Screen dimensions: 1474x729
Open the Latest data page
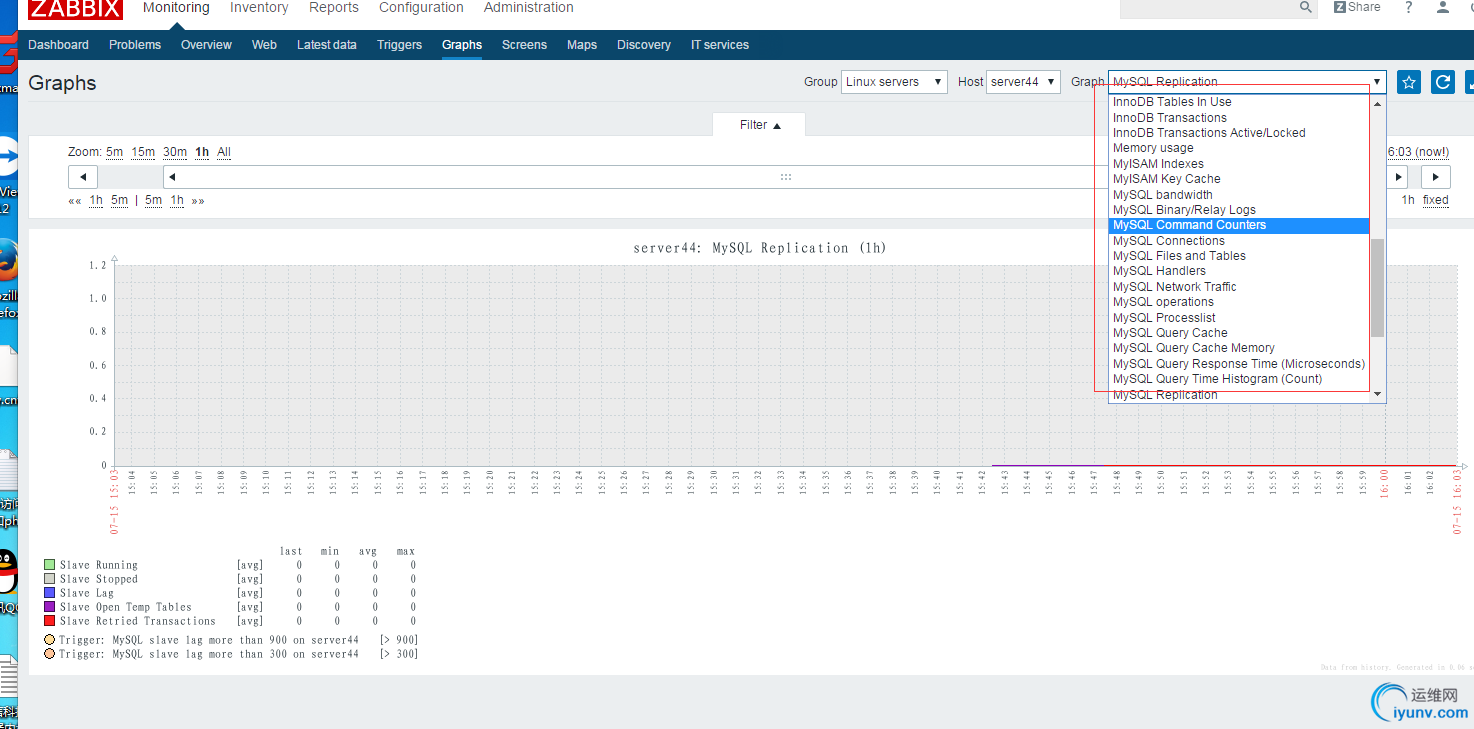click(x=327, y=45)
